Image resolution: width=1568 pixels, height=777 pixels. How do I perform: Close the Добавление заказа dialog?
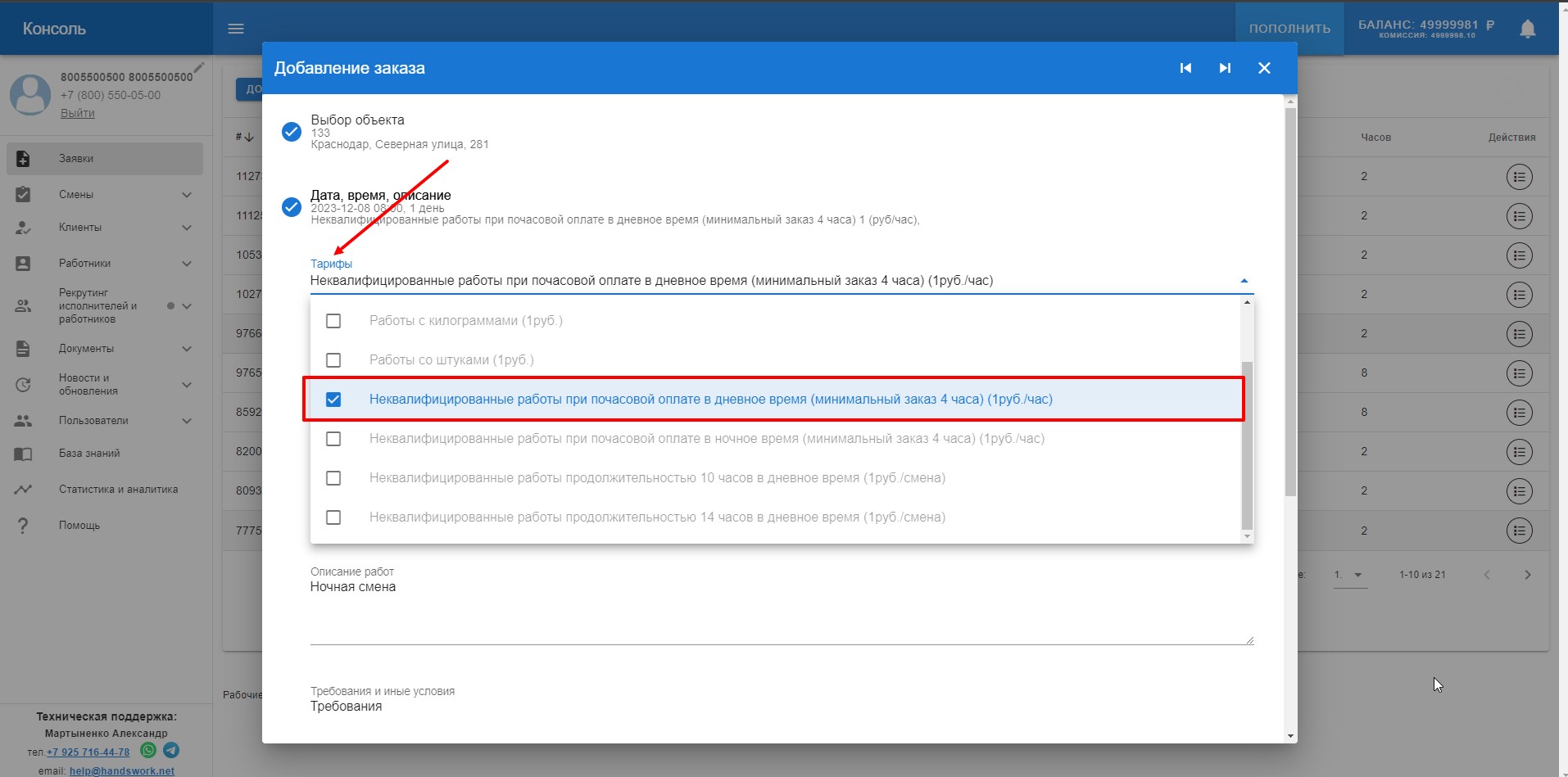[x=1264, y=68]
